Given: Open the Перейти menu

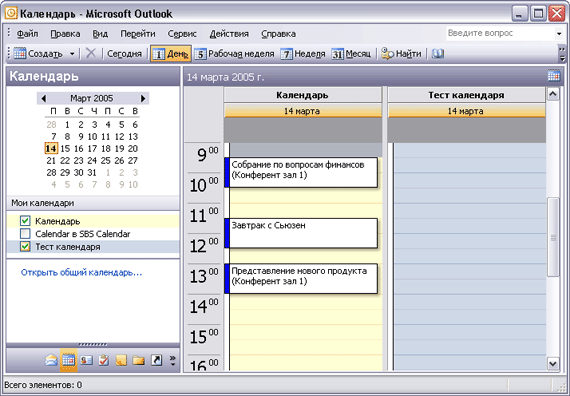Looking at the screenshot, I should (x=138, y=34).
